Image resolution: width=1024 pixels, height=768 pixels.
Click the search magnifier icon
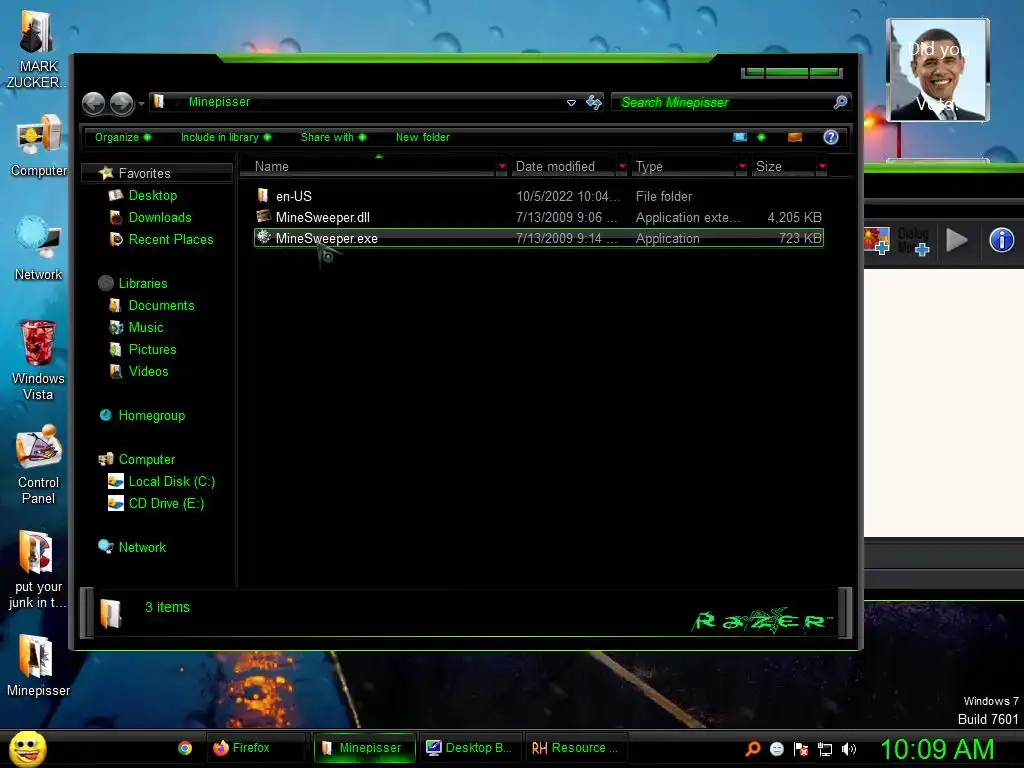pyautogui.click(x=840, y=102)
